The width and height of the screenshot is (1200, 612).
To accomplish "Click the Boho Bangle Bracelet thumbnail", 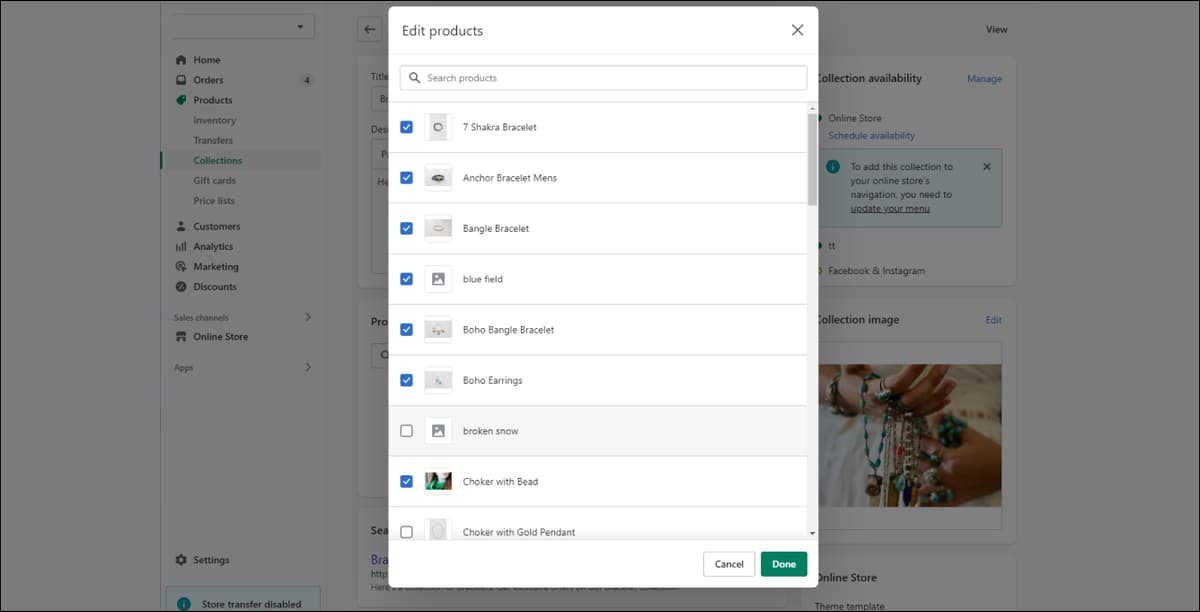I will 438,330.
